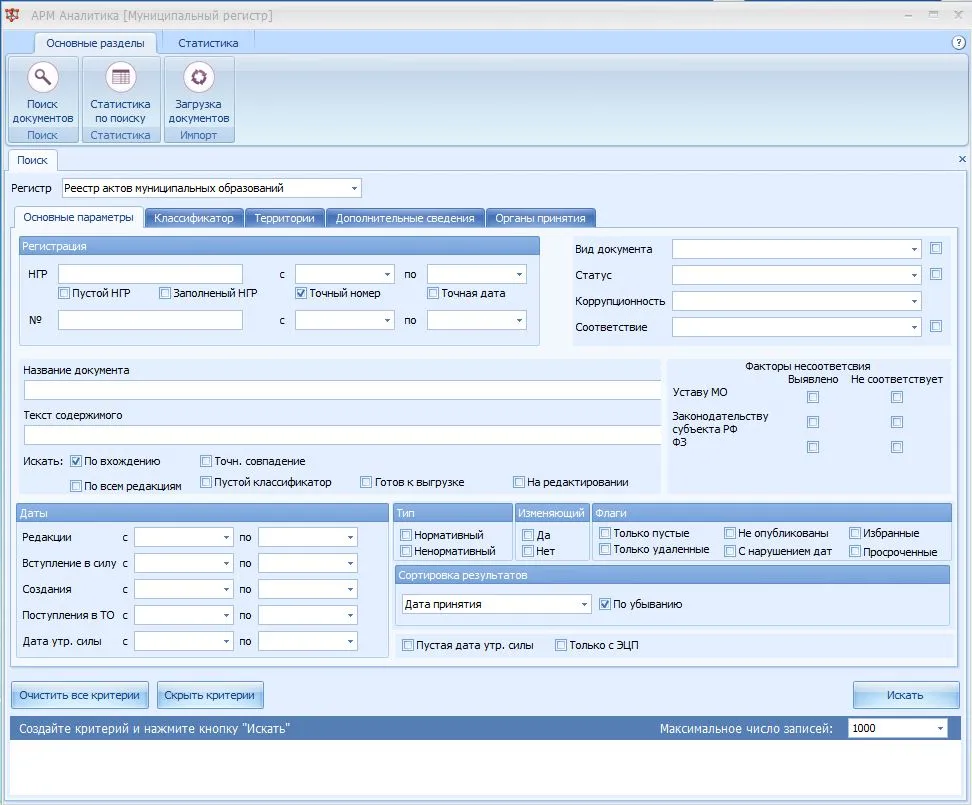Tick the Нормативный type checkbox
Viewport: 972px width, 805px height.
(x=406, y=535)
